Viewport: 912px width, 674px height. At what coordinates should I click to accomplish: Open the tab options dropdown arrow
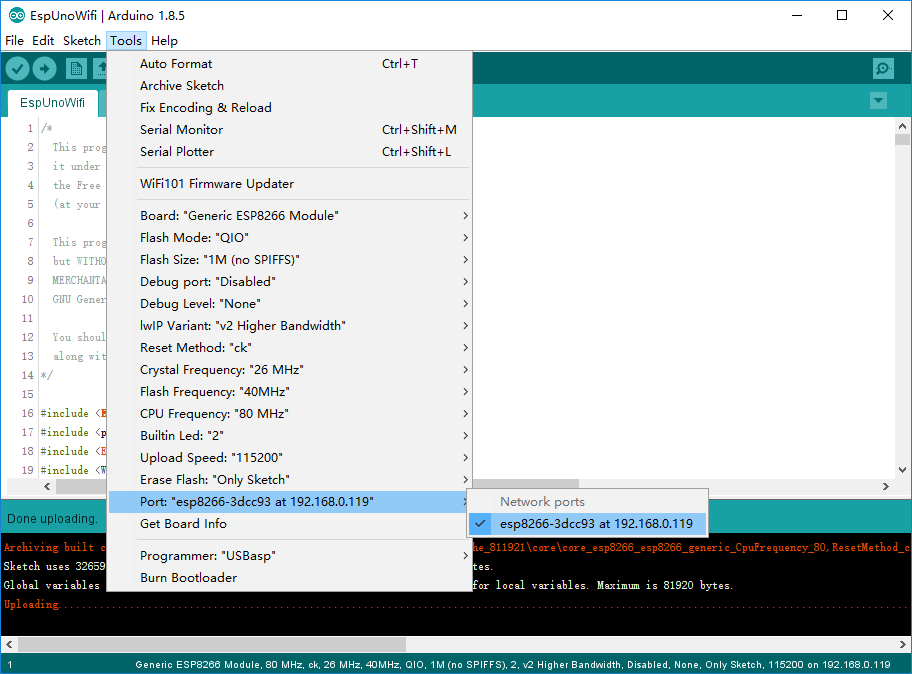[878, 101]
